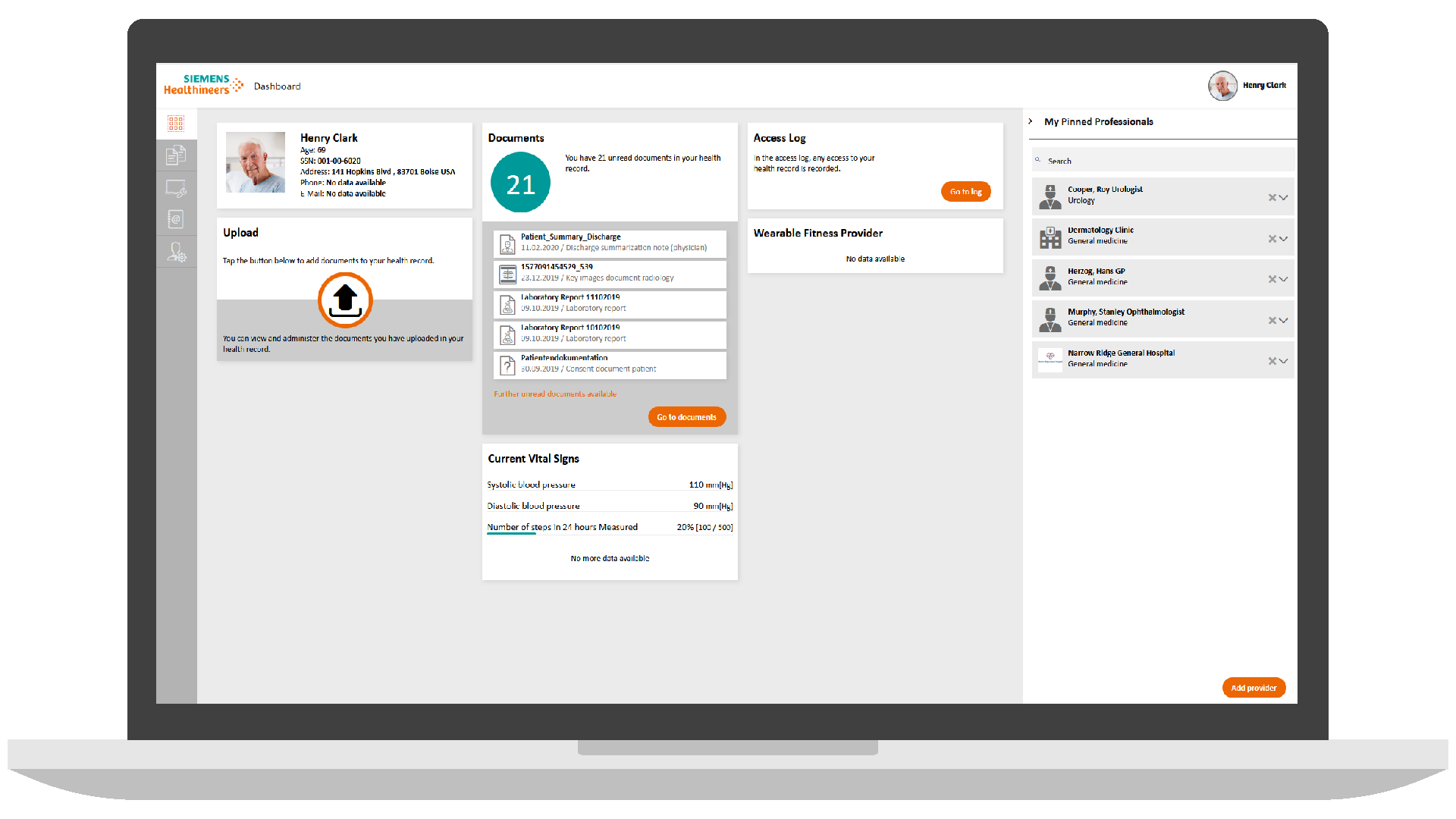Click the Go to log button
The height and width of the screenshot is (819, 1456).
pyautogui.click(x=965, y=192)
